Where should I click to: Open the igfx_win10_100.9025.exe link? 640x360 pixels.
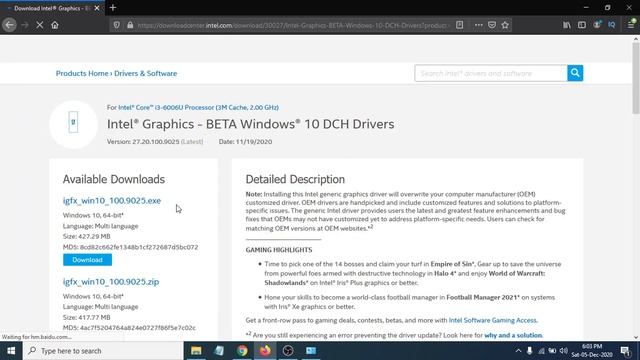112,200
